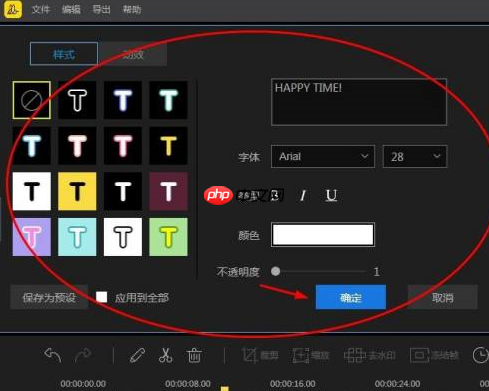Click the pencil edit icon

coord(137,355)
